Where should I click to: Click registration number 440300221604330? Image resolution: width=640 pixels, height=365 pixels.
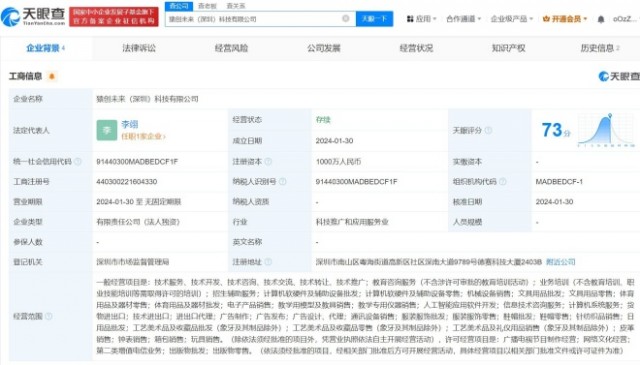click(x=127, y=182)
